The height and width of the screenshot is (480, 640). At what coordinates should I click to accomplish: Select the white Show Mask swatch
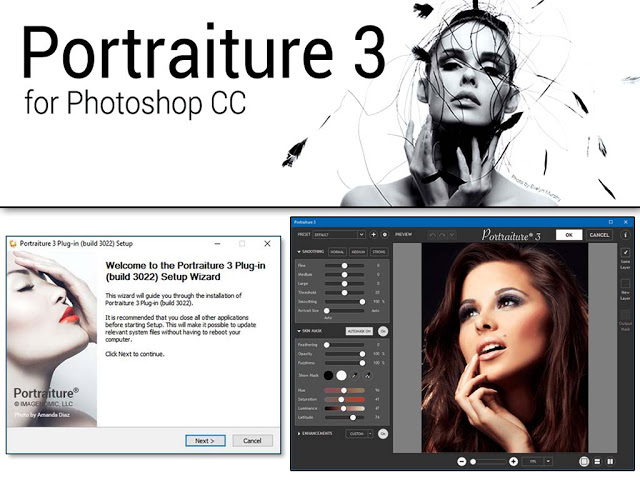tap(341, 376)
